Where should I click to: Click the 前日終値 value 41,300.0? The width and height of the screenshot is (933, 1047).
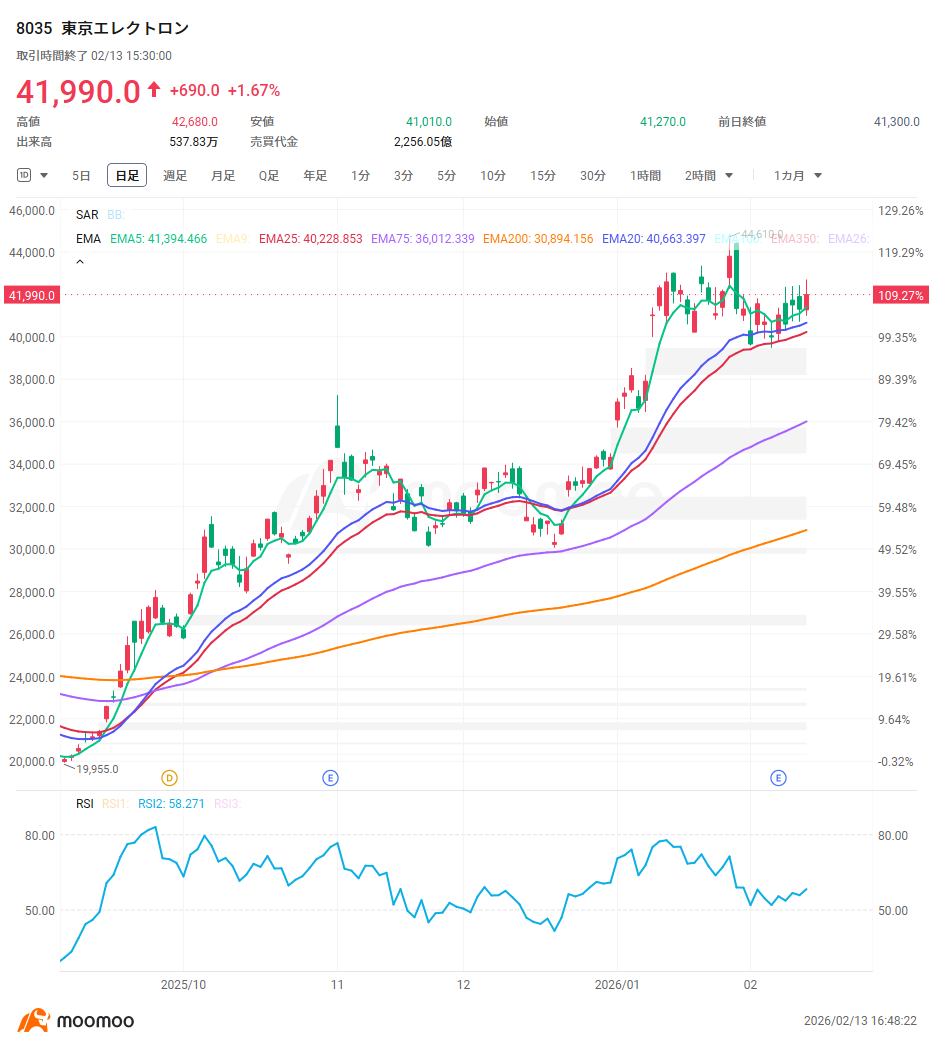[x=896, y=122]
